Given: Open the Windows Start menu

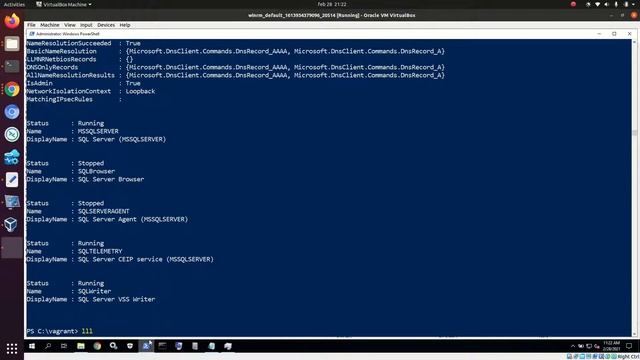Looking at the screenshot, I should (x=32, y=346).
